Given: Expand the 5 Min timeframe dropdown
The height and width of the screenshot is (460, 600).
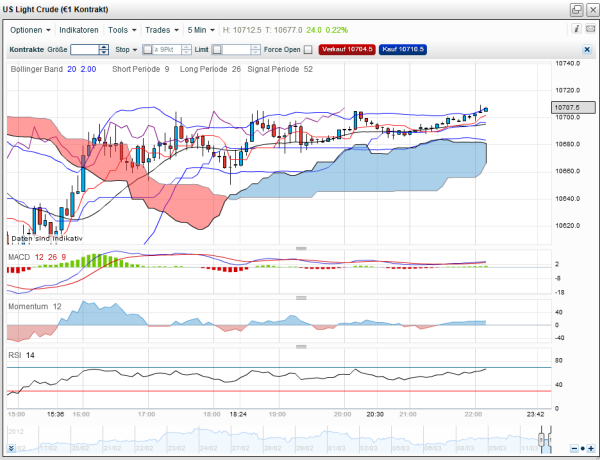Looking at the screenshot, I should [202, 30].
